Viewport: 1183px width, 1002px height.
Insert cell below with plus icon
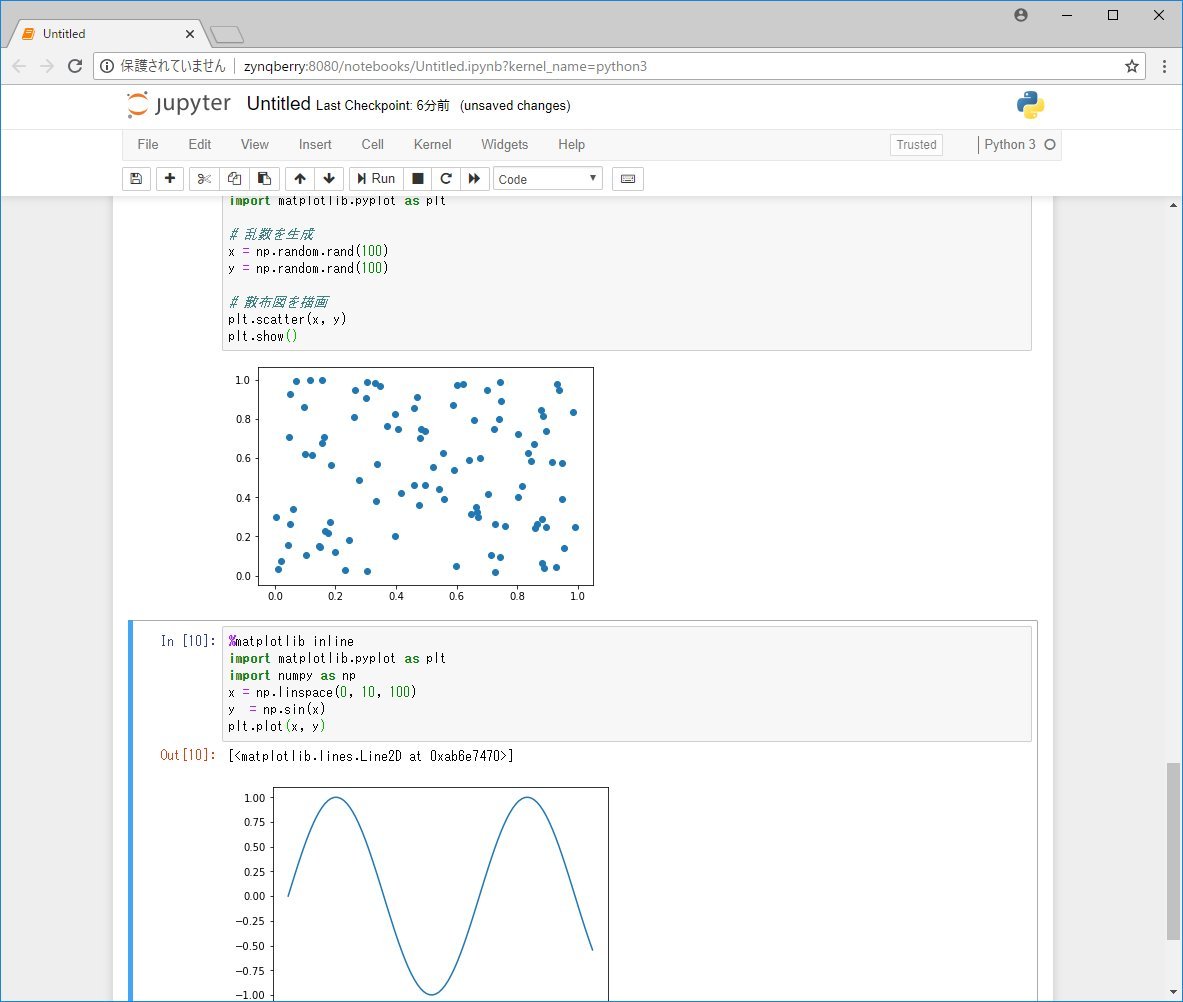[170, 179]
